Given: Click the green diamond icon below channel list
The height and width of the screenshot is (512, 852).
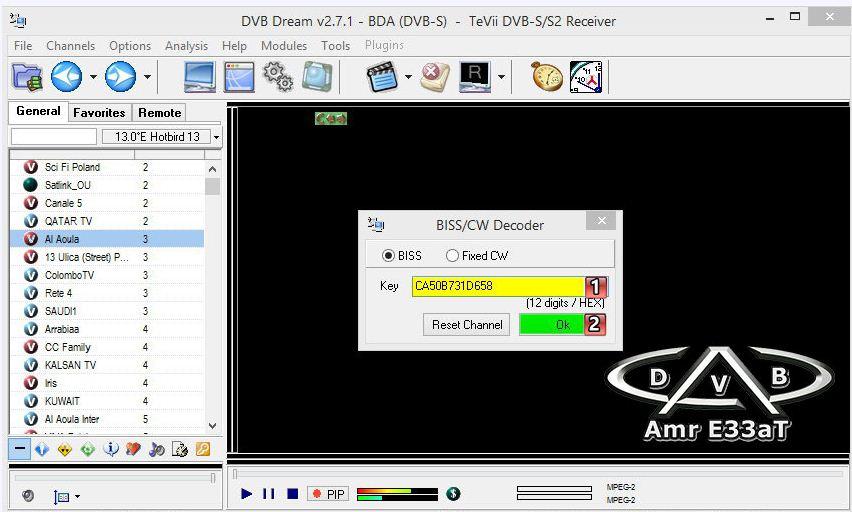Looking at the screenshot, I should click(87, 449).
